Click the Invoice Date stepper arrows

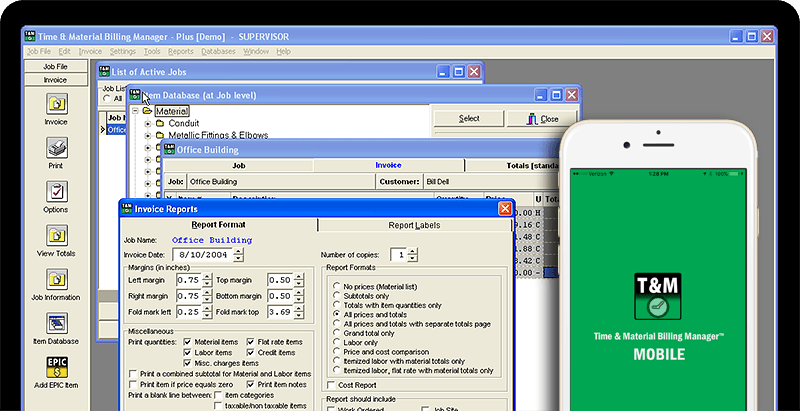[238, 254]
